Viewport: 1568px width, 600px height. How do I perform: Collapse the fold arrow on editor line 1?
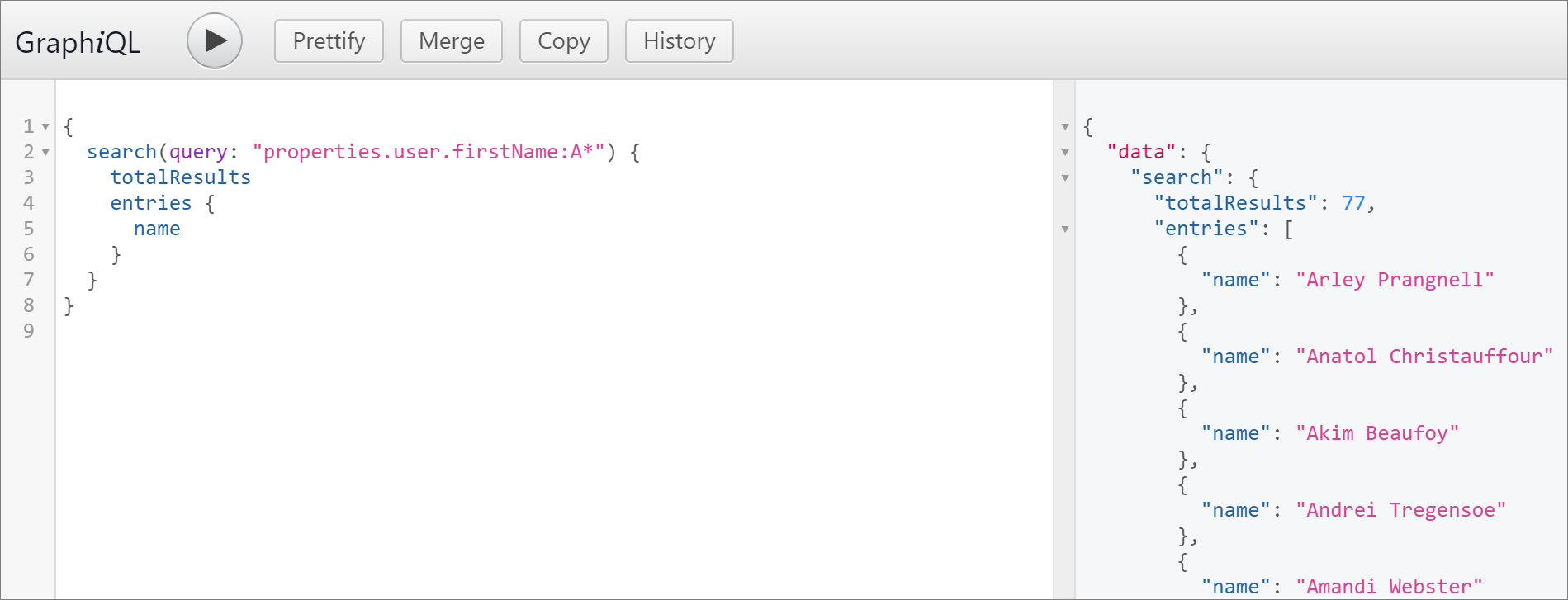(x=45, y=127)
